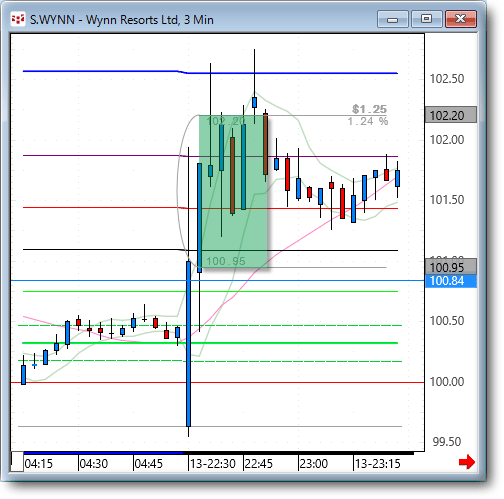Image resolution: width=504 pixels, height=499 pixels.
Task: Click the 99.50 price scale value
Action: point(447,442)
